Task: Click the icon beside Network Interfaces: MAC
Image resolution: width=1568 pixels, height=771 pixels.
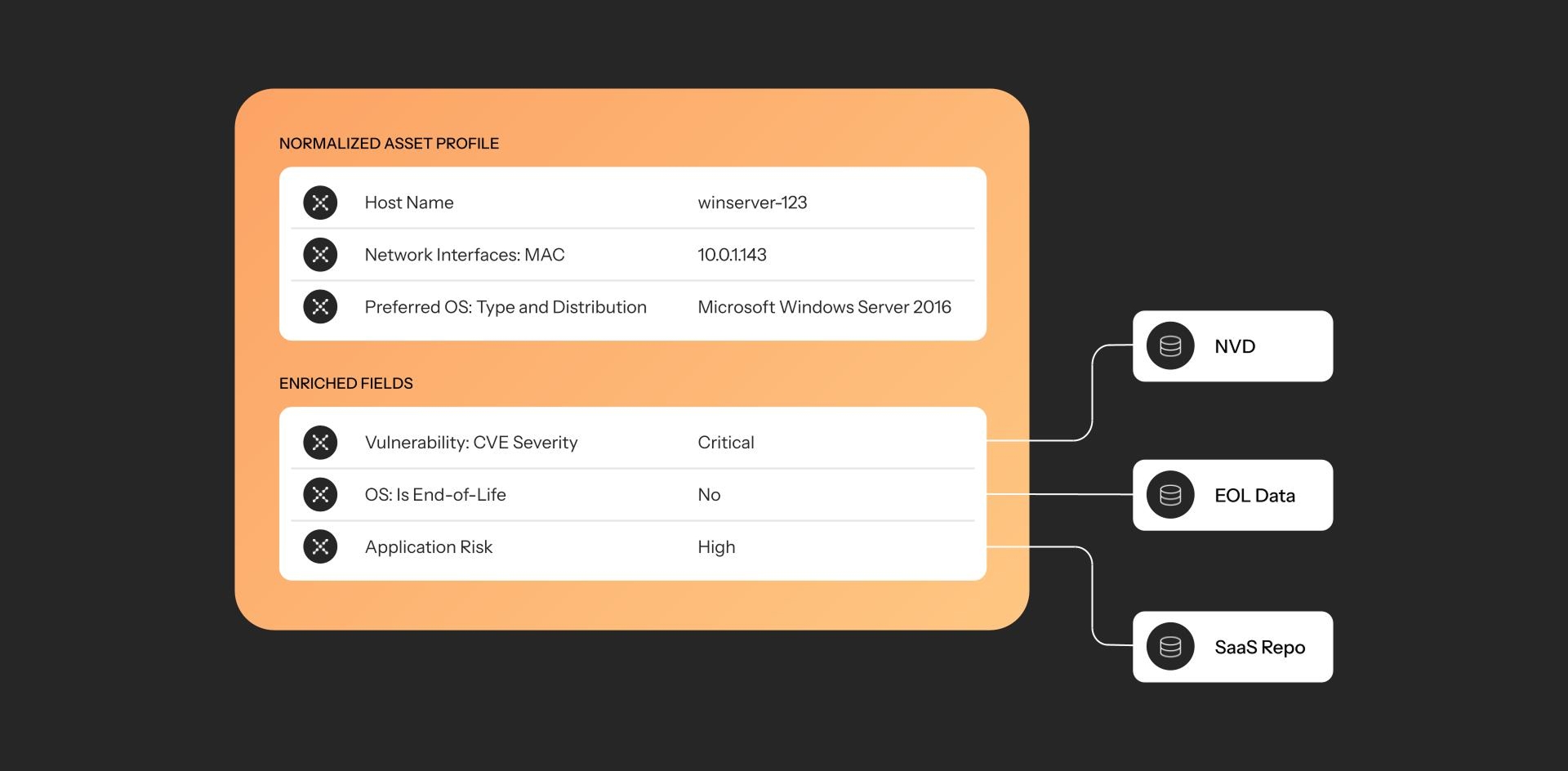Action: click(320, 255)
